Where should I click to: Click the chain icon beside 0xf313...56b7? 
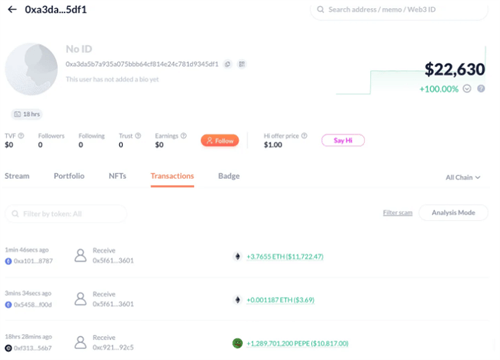pyautogui.click(x=8, y=348)
